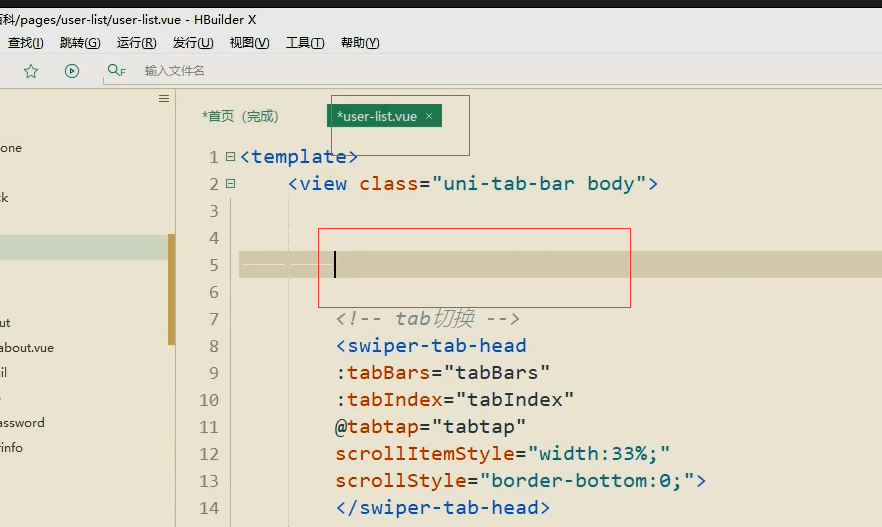
Task: Open the 视图(V) menu
Action: coord(249,43)
